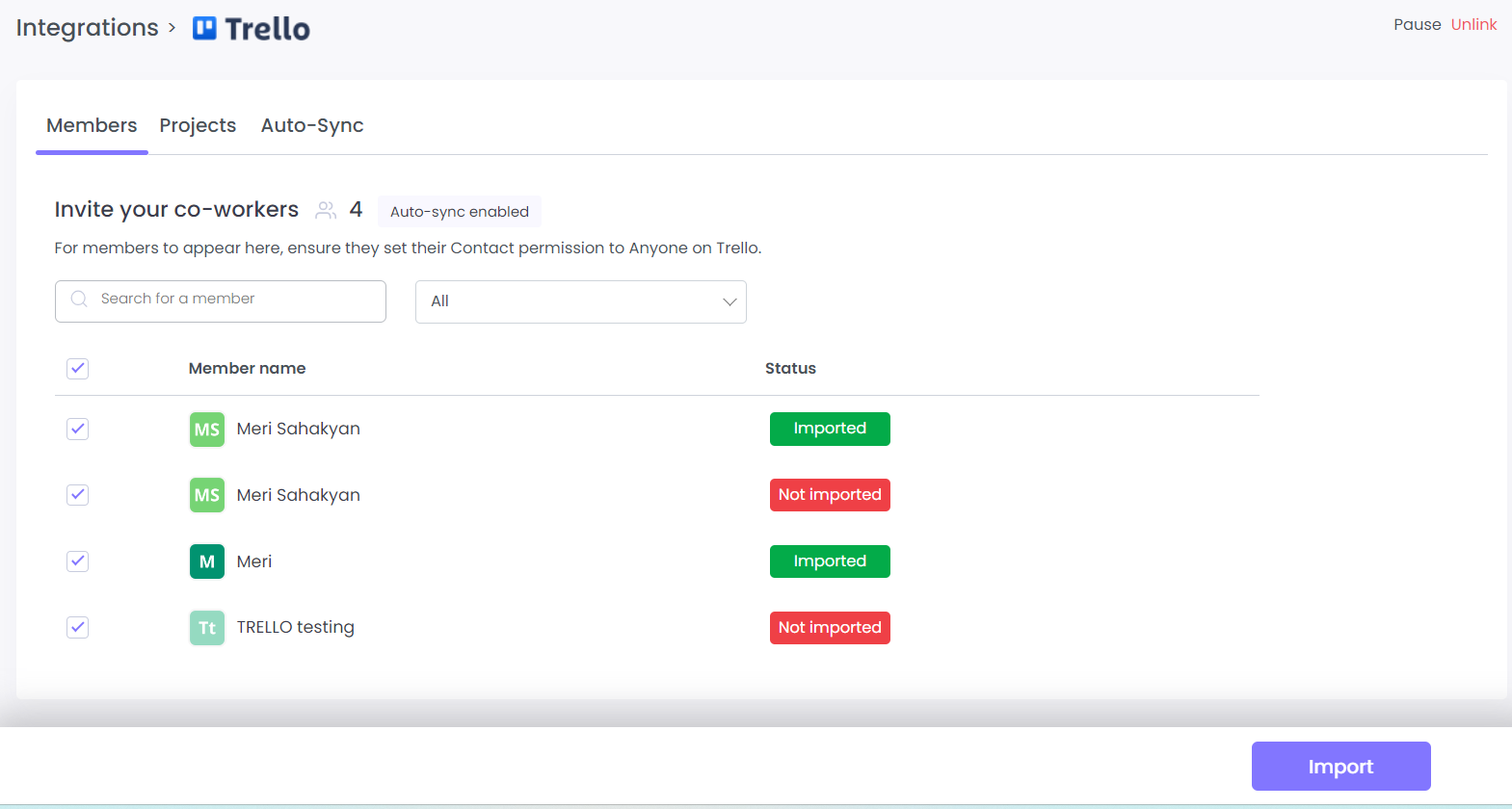Select the Members tab

click(x=92, y=125)
